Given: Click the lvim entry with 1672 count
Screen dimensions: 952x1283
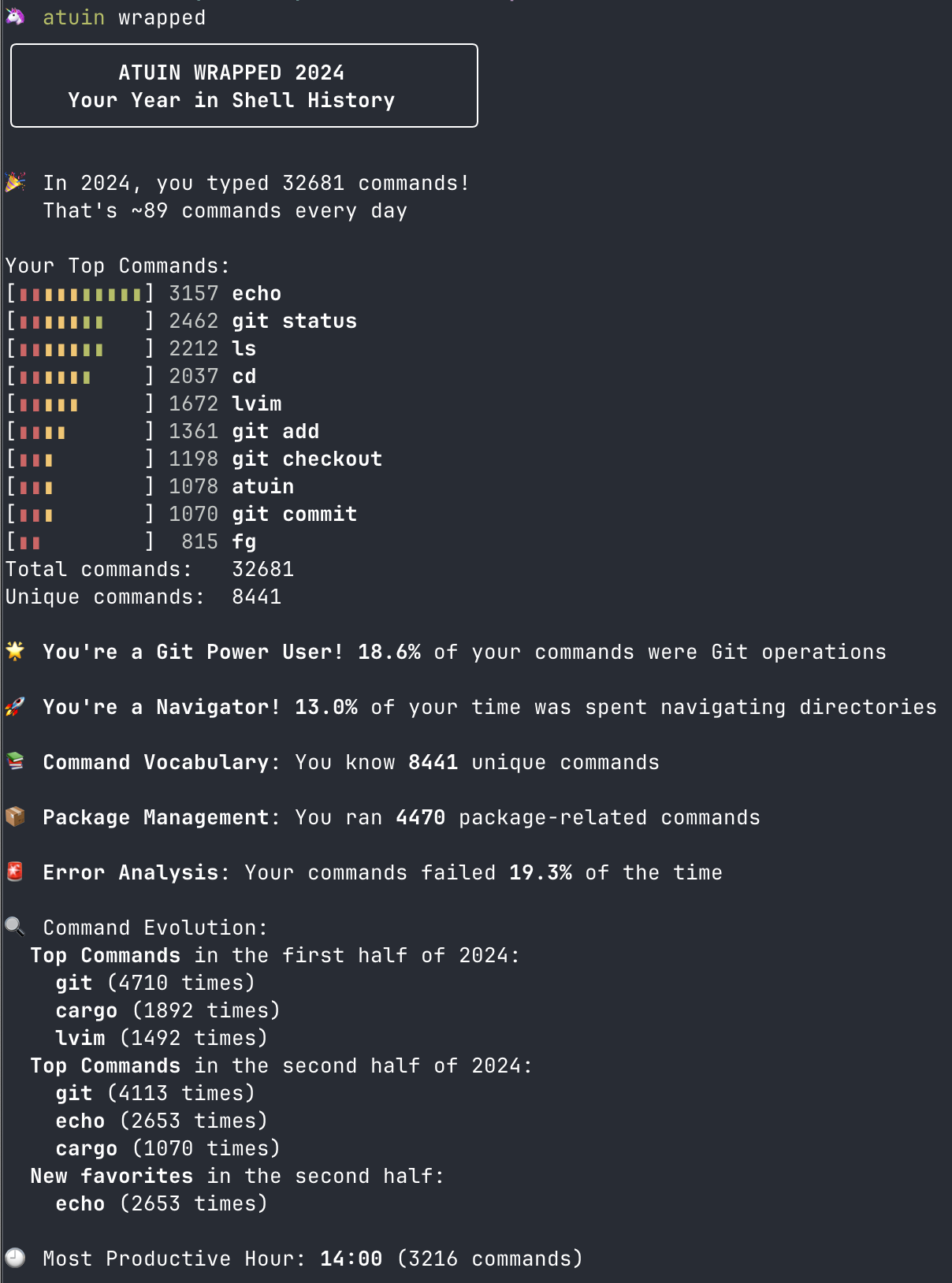Looking at the screenshot, I should pos(256,403).
